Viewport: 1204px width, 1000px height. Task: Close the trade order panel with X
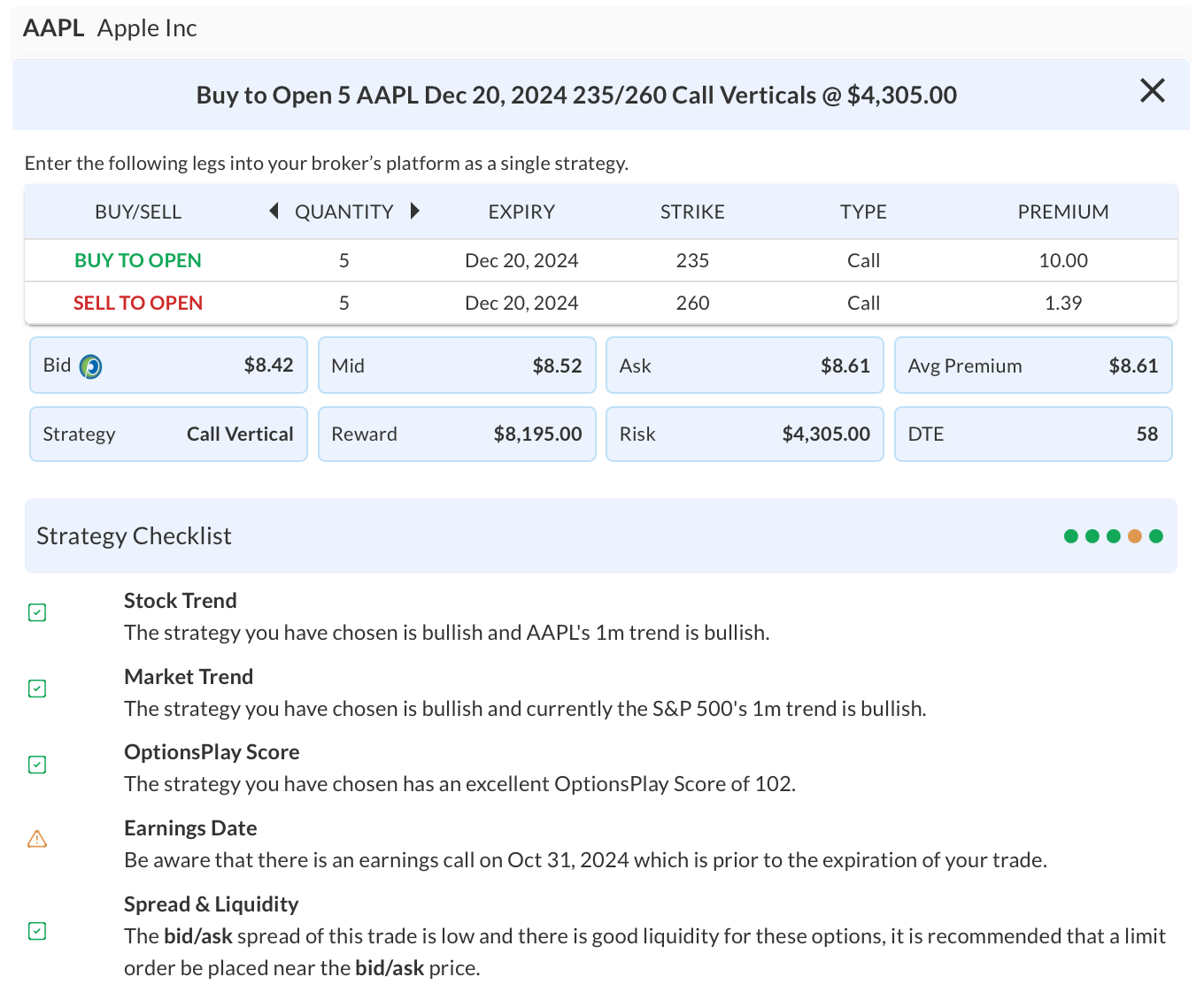pos(1152,90)
